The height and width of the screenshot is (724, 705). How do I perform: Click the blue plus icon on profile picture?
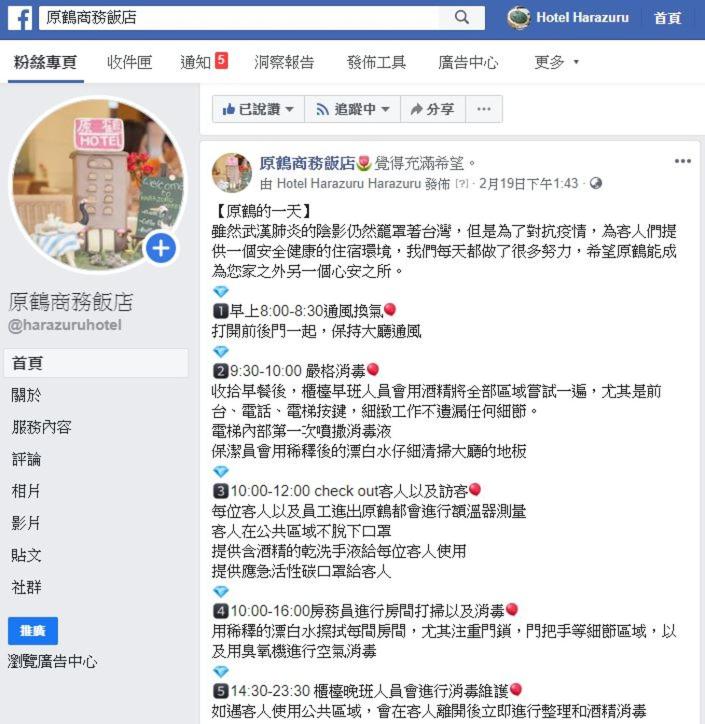point(161,248)
